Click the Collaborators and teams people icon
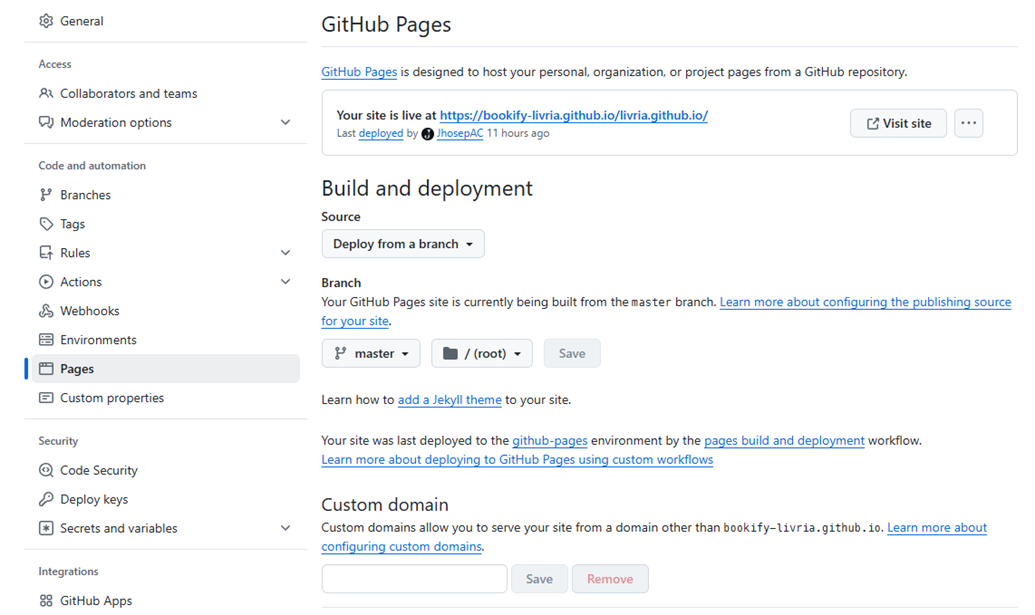 (x=46, y=93)
